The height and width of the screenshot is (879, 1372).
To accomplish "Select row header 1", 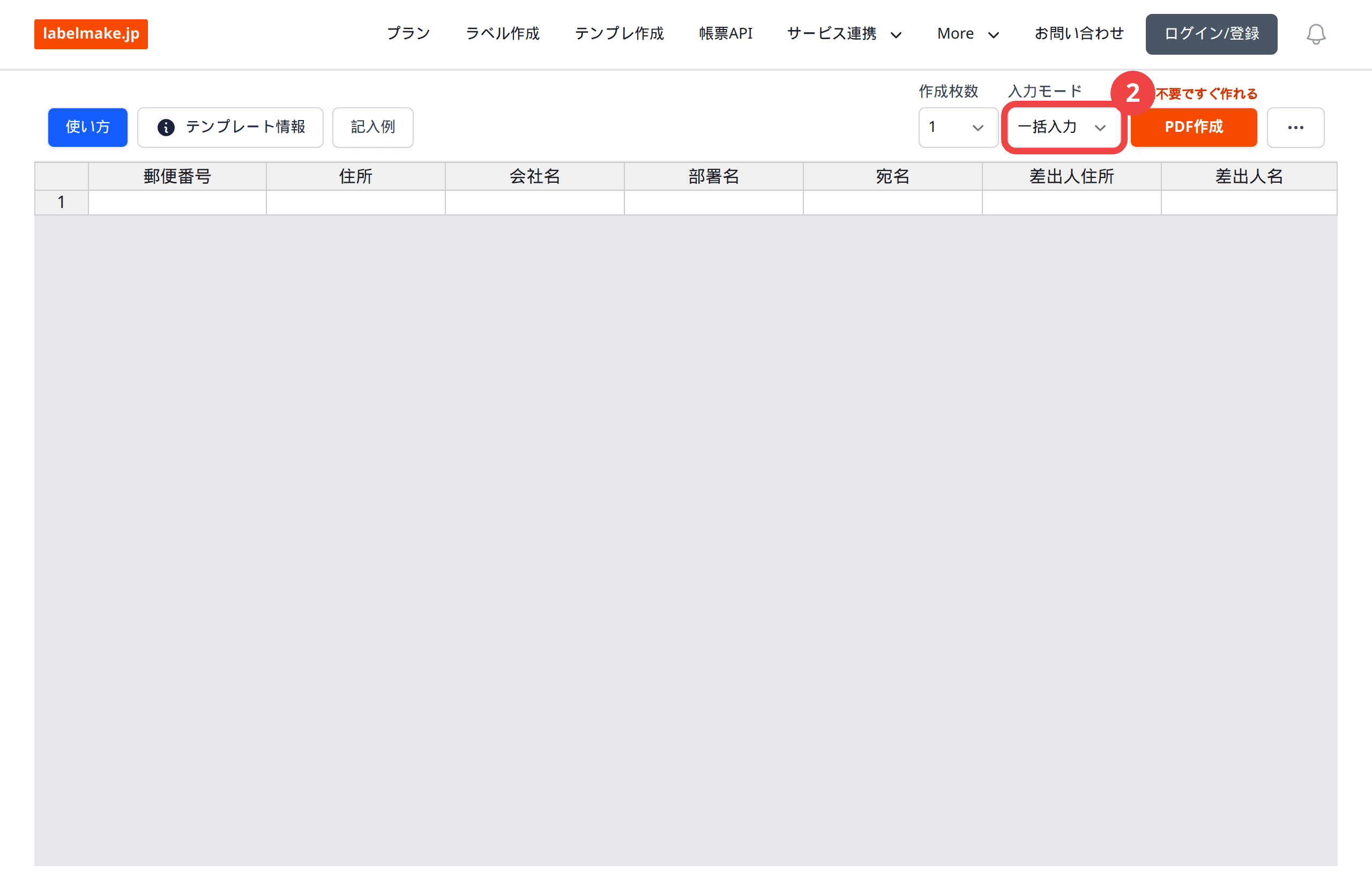I will coord(61,203).
